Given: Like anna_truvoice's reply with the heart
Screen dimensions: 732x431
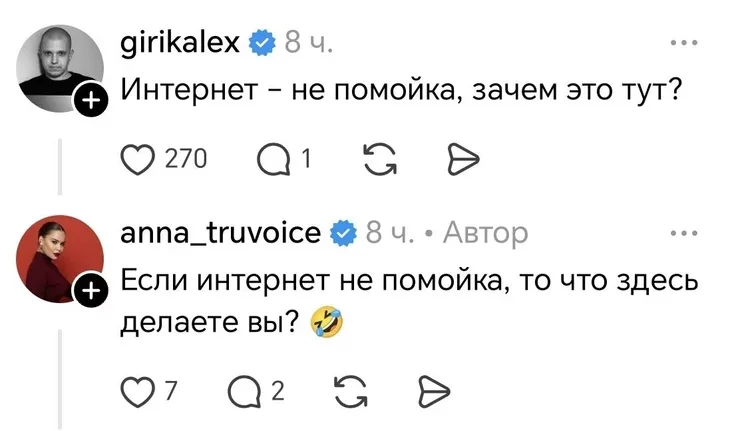Looking at the screenshot, I should coord(135,388).
